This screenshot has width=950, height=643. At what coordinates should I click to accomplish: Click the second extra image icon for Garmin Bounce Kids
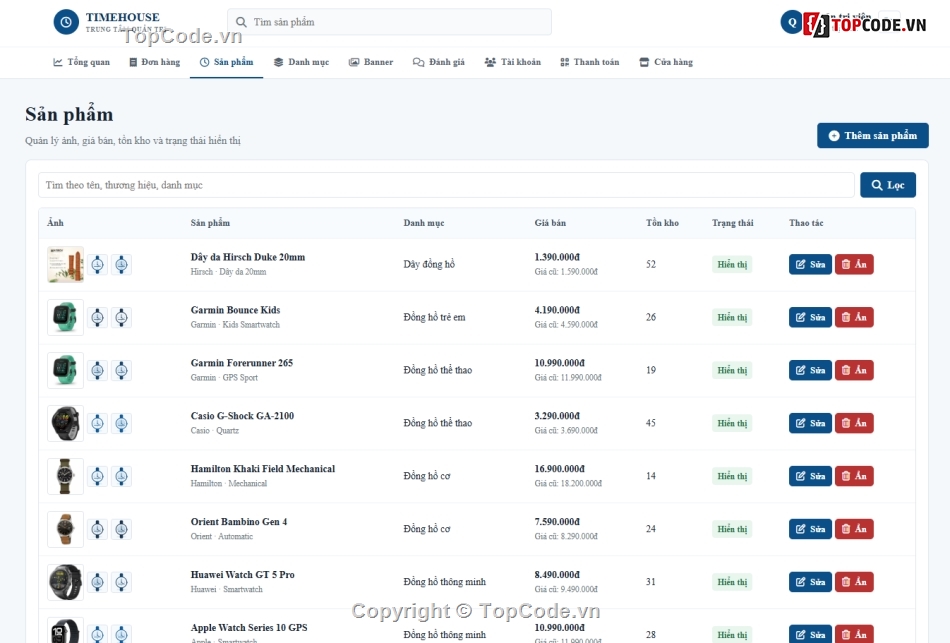[121, 317]
